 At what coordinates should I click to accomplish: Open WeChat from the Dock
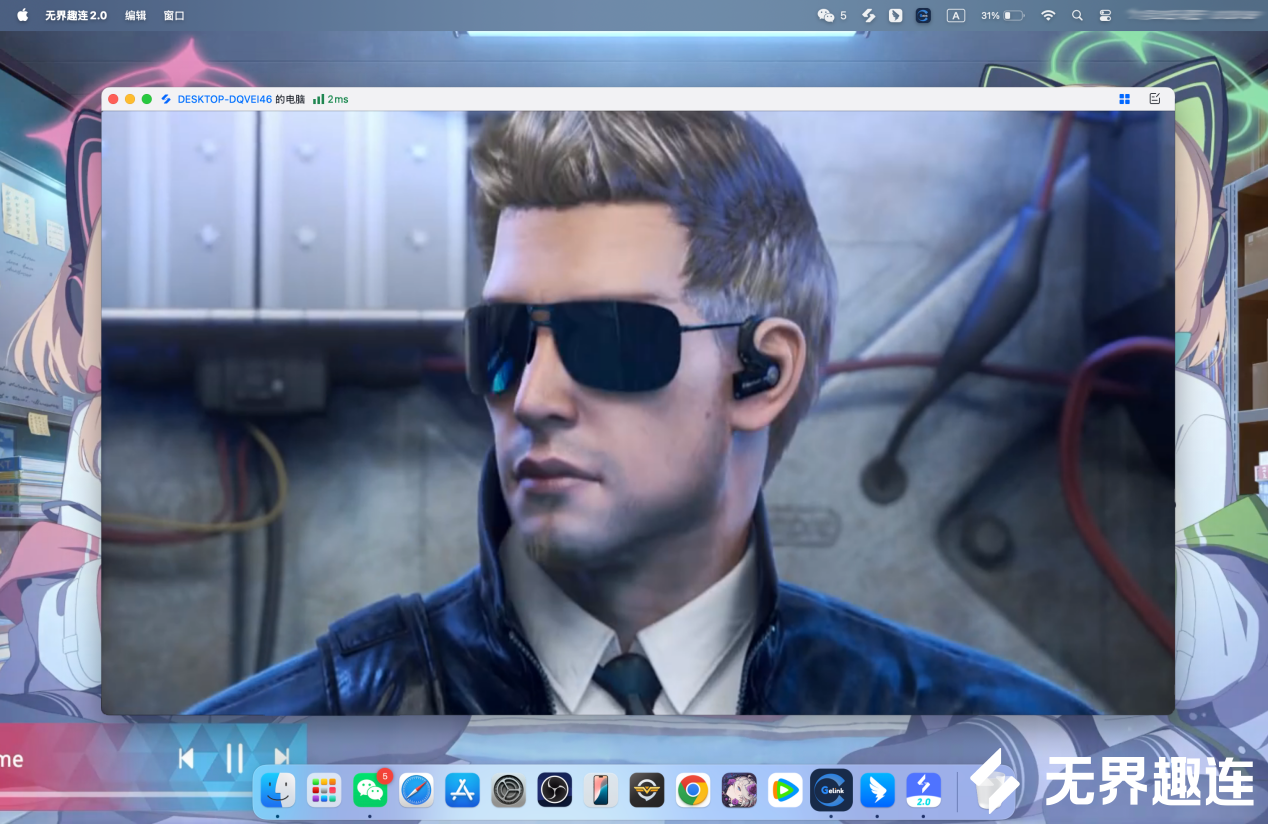click(370, 790)
